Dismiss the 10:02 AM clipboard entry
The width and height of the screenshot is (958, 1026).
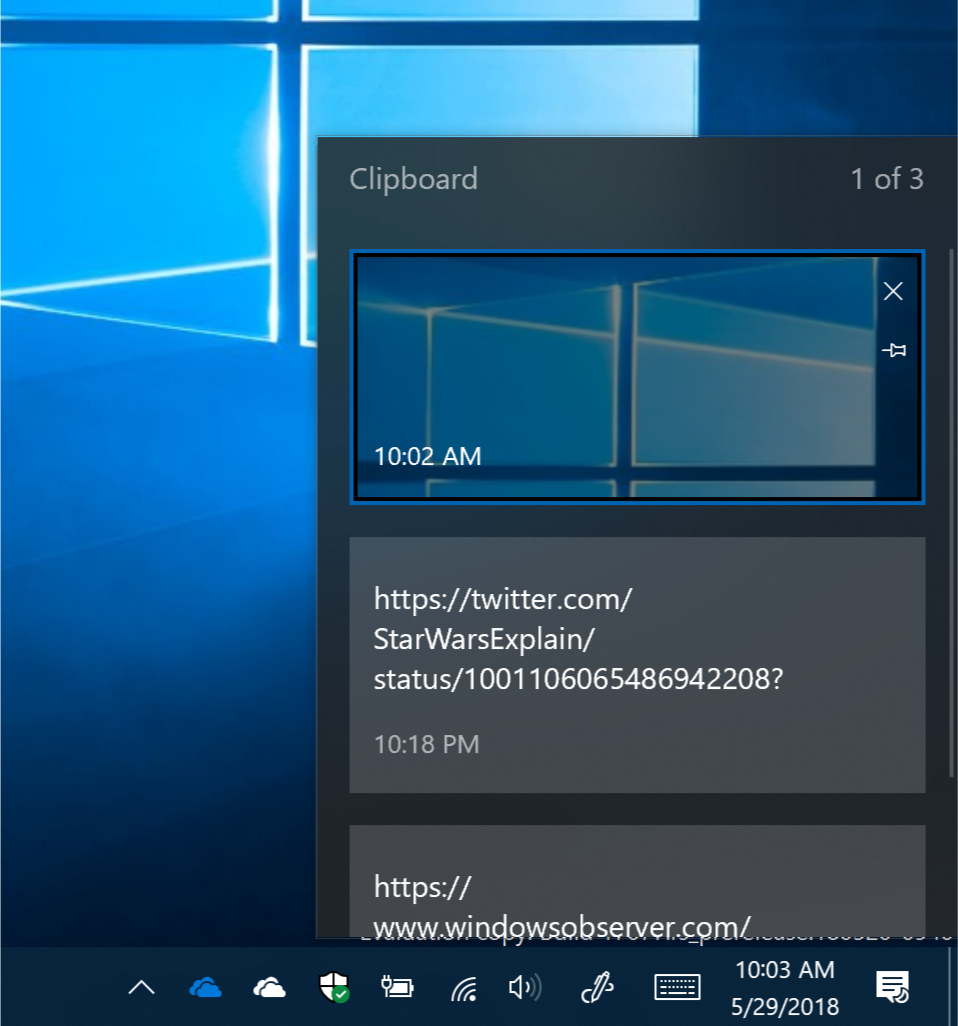click(x=893, y=291)
